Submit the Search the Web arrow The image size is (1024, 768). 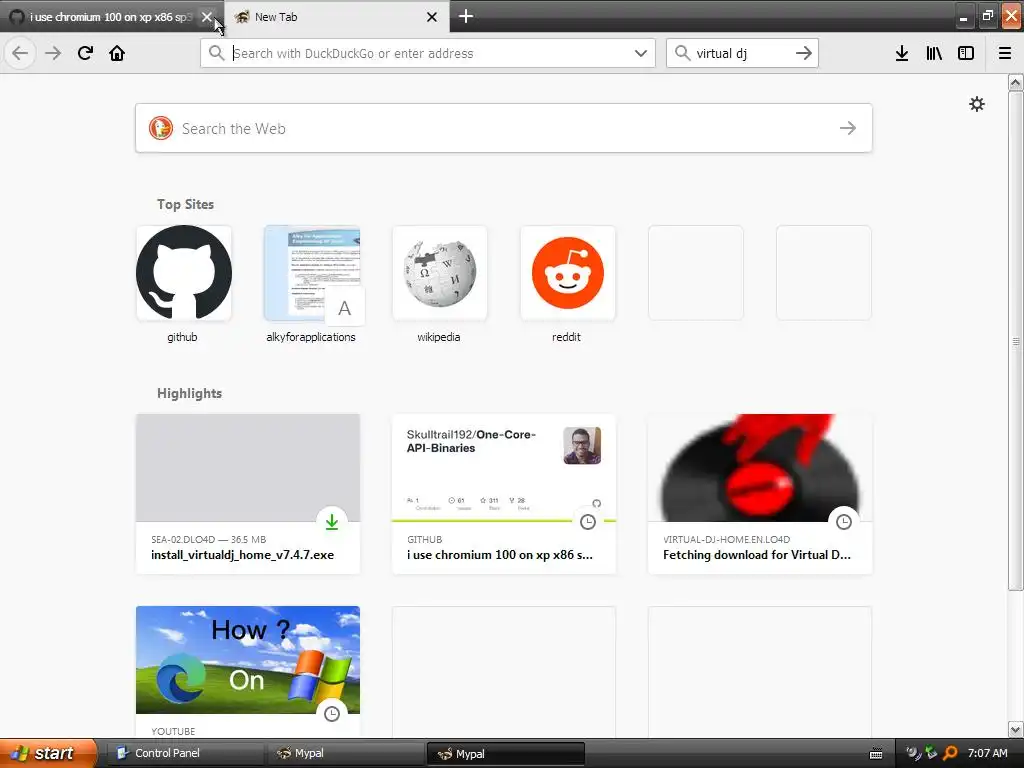click(x=848, y=128)
